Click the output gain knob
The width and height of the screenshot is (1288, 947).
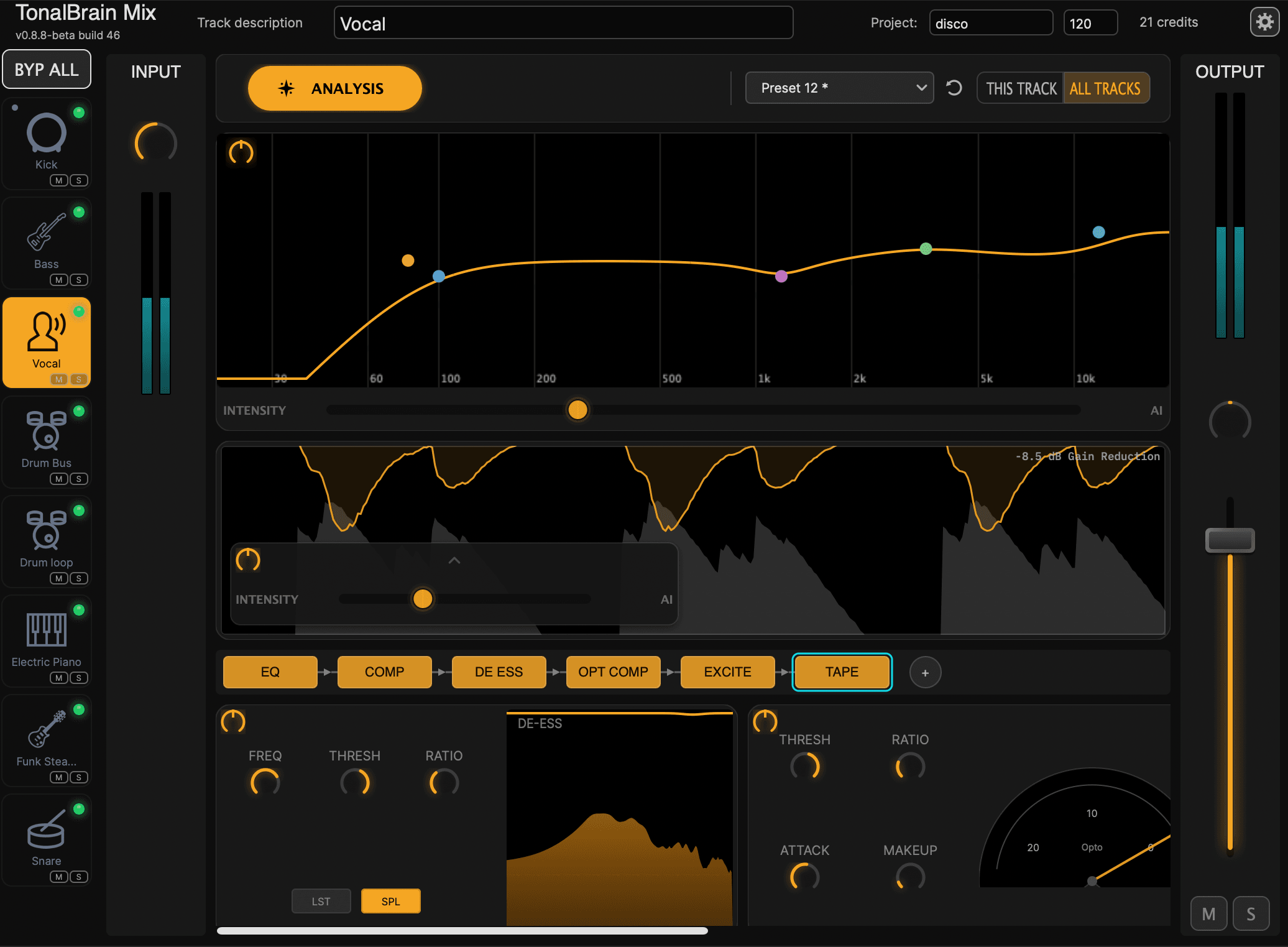pos(1230,422)
